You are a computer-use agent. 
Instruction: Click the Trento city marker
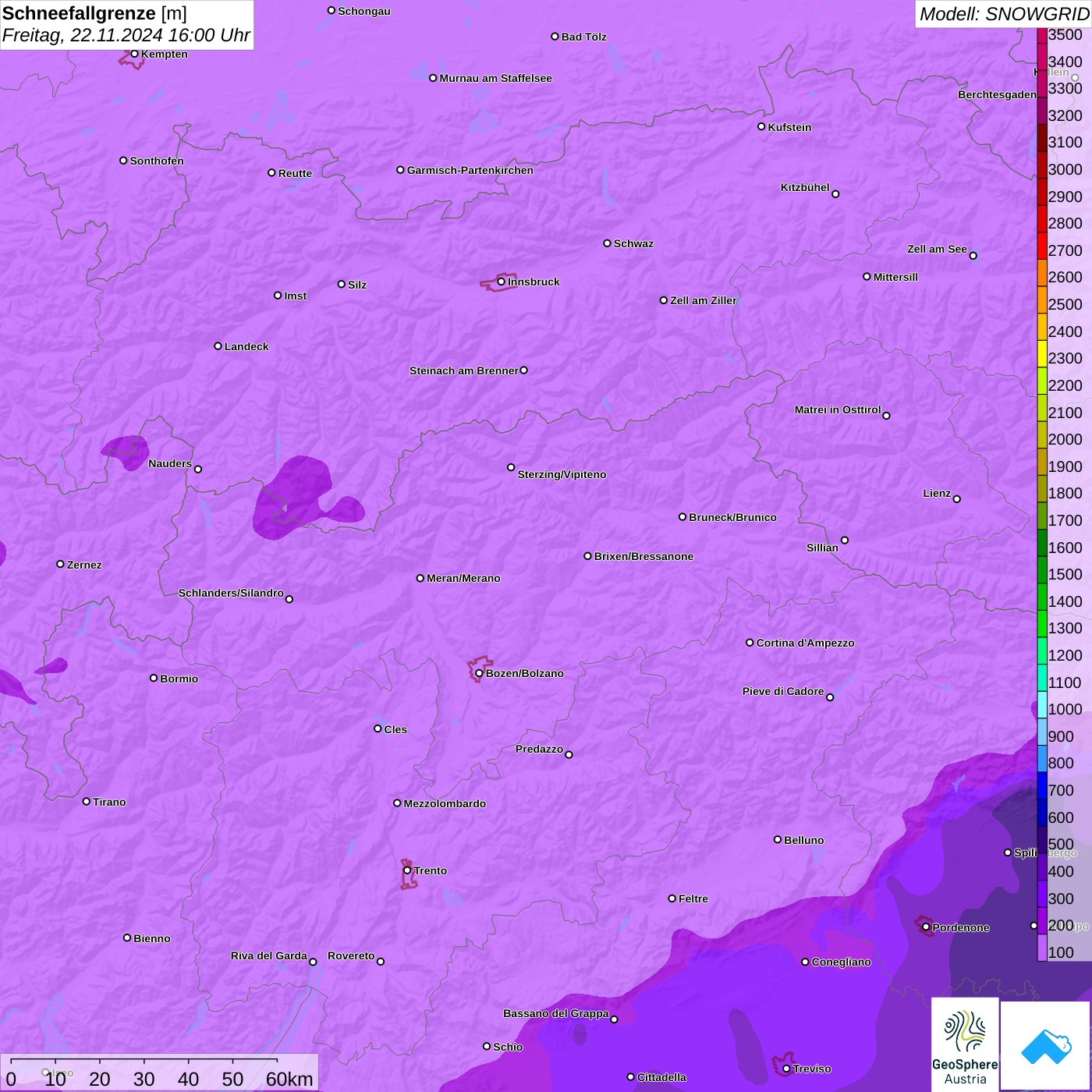[407, 870]
